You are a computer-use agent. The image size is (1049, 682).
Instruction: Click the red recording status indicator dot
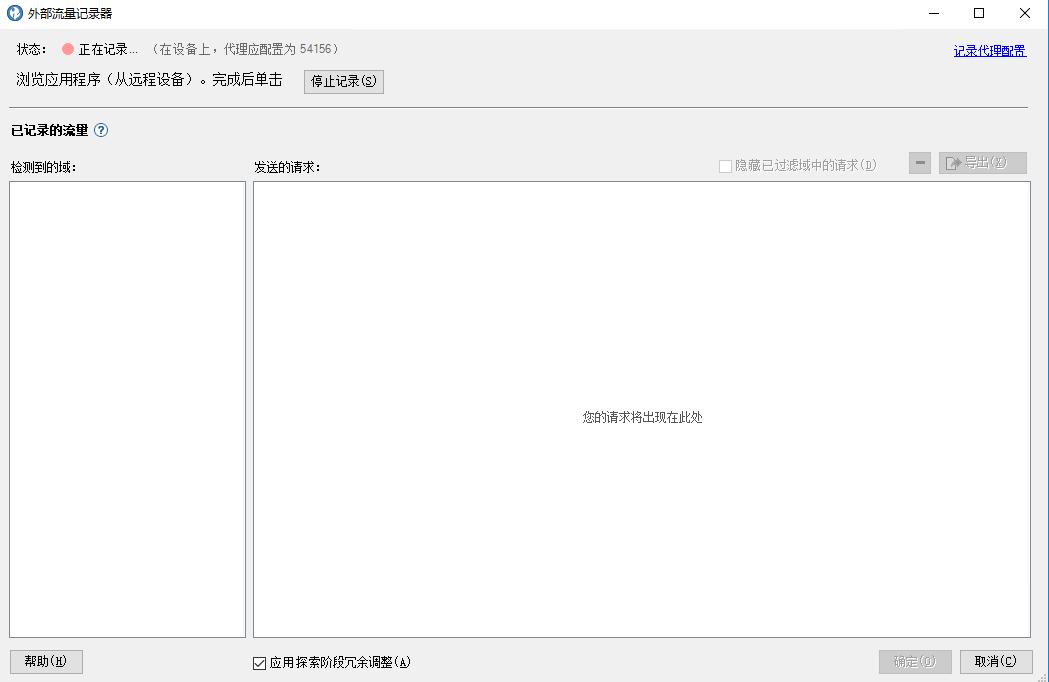(x=67, y=47)
